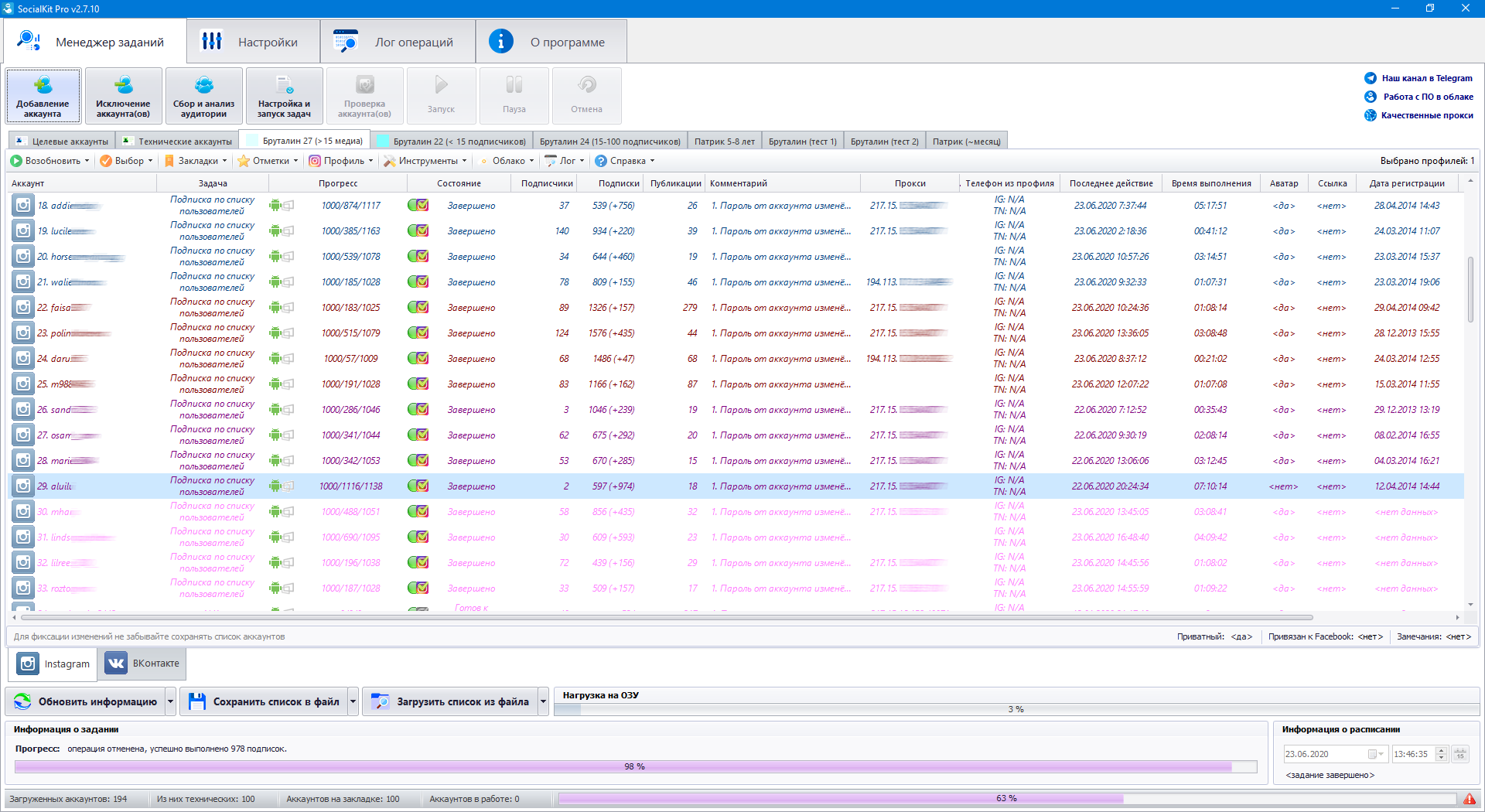Open Сбор и анализ аудитории tool

click(x=203, y=96)
